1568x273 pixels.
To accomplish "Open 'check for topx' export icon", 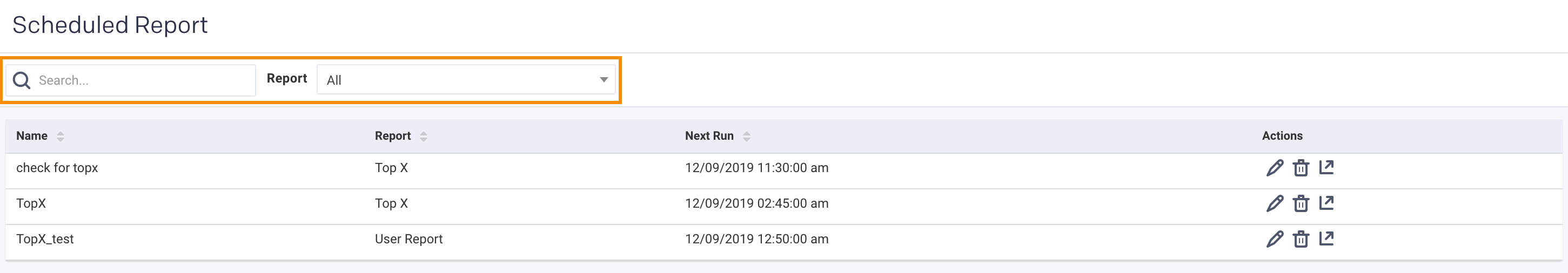I will pos(1326,167).
